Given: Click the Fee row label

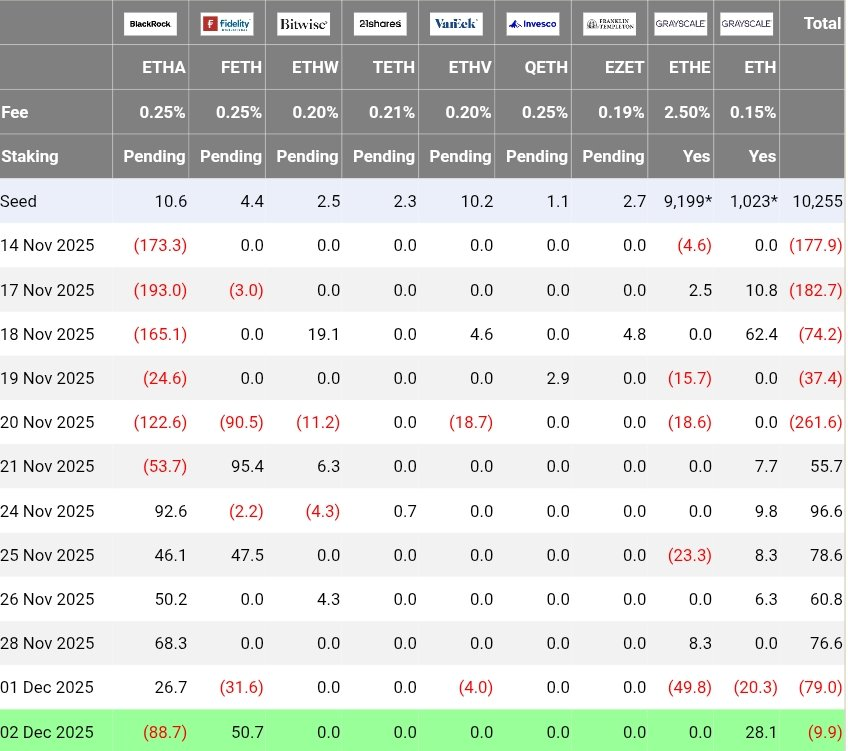Looking at the screenshot, I should pos(14,112).
